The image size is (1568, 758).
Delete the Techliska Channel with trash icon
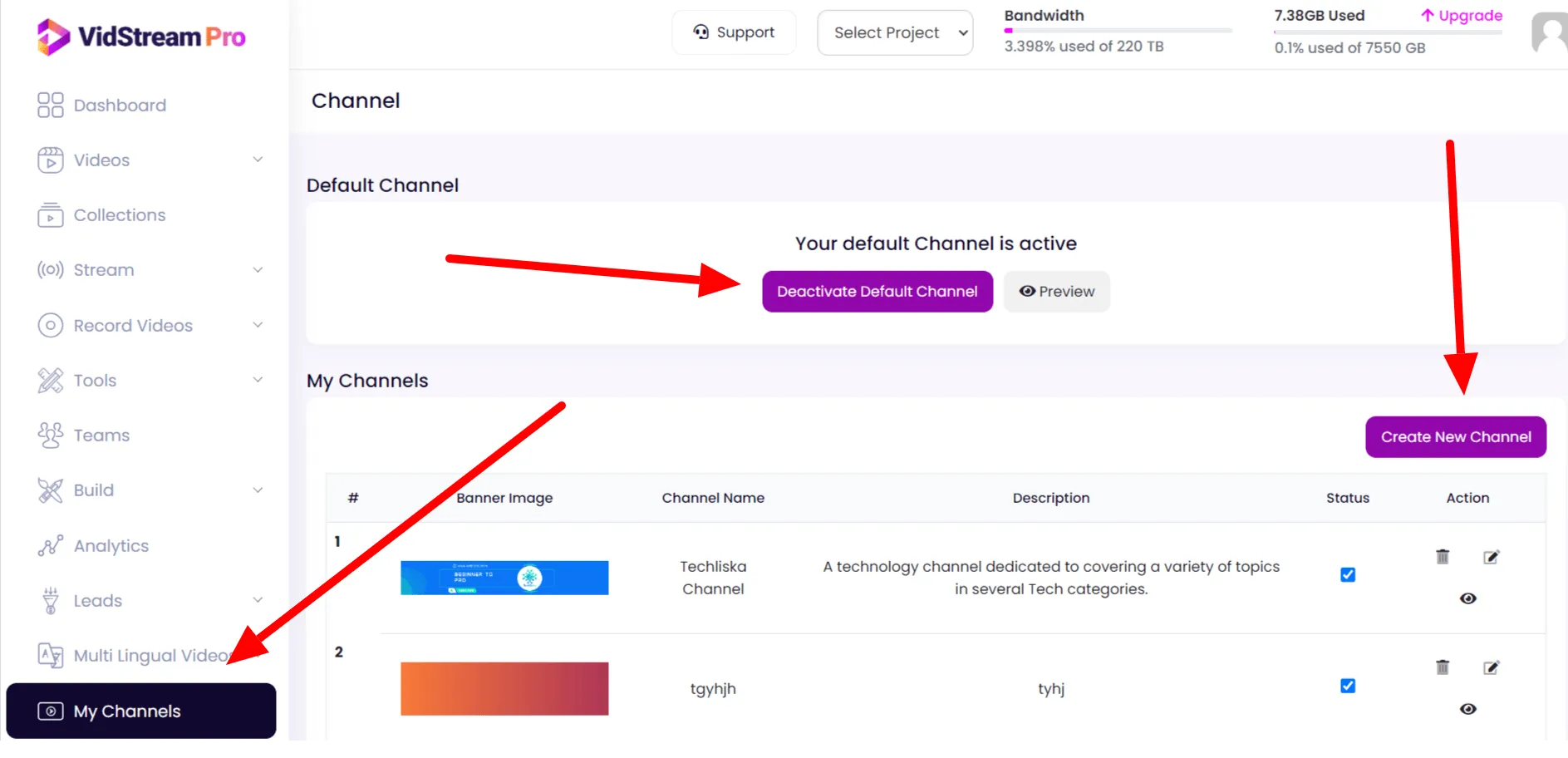tap(1443, 557)
